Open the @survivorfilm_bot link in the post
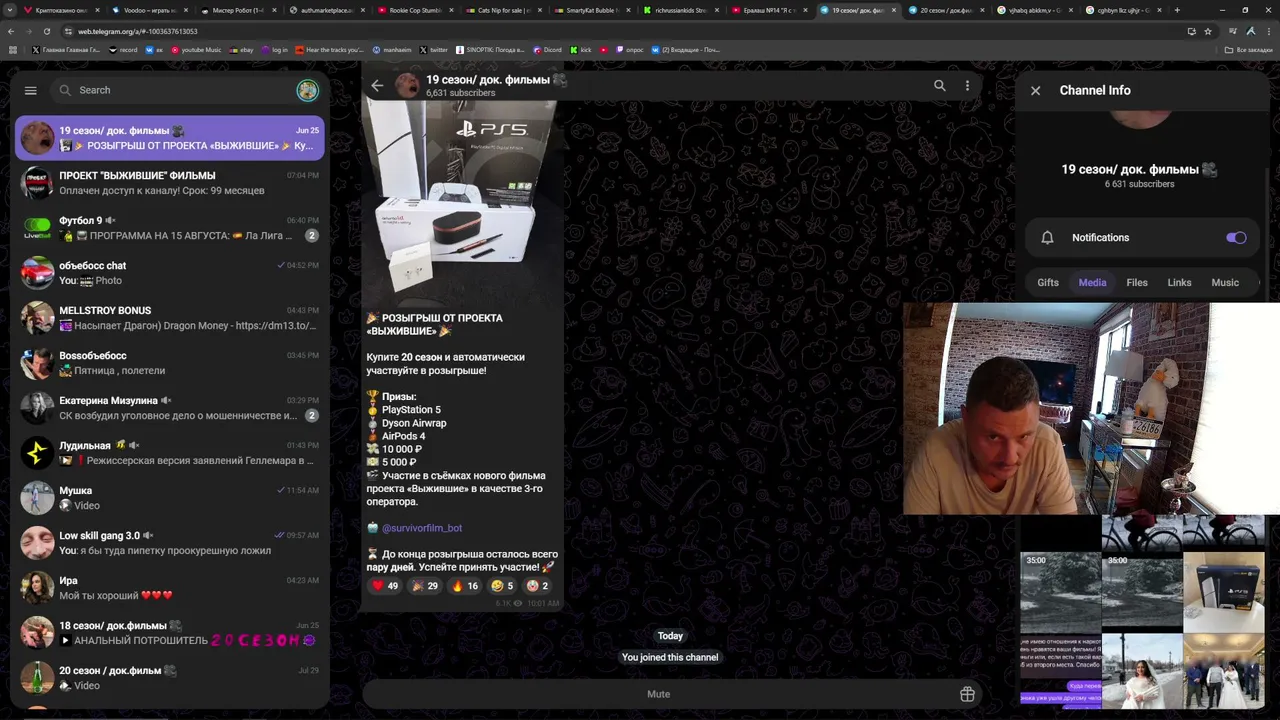This screenshot has height=720, width=1280. (x=422, y=528)
